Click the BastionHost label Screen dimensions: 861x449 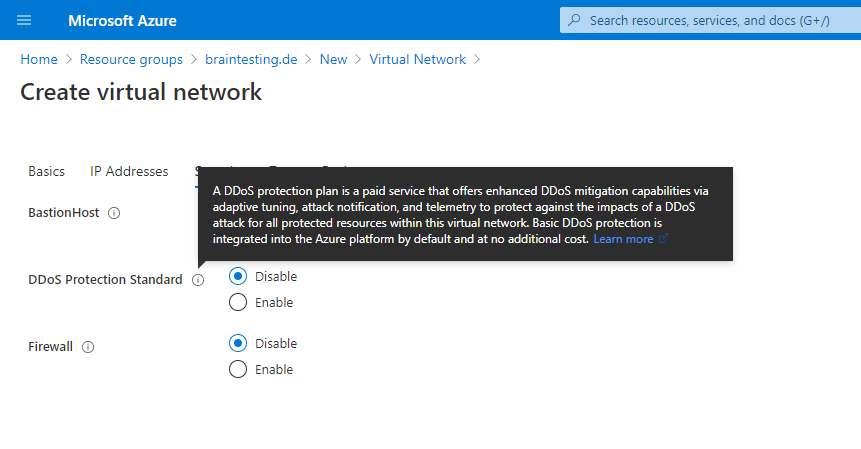pyautogui.click(x=64, y=213)
